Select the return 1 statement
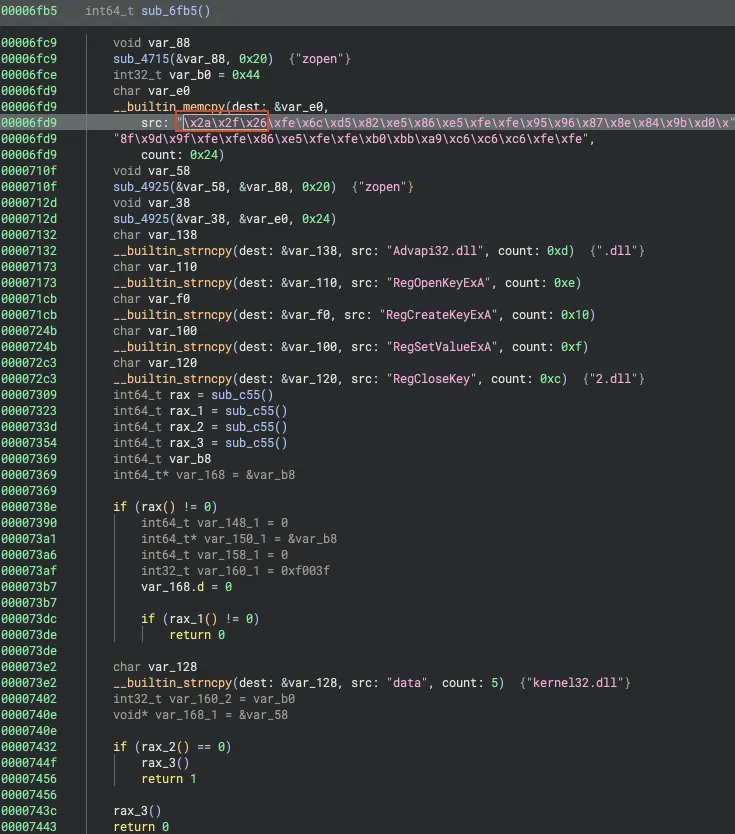The image size is (735, 834). (169, 779)
